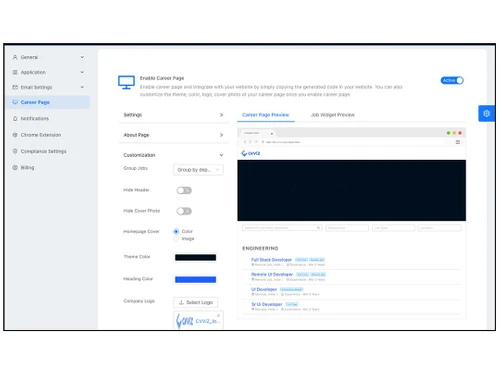The height and width of the screenshot is (375, 500).
Task: Collapse the Customization section chevron
Action: point(221,155)
